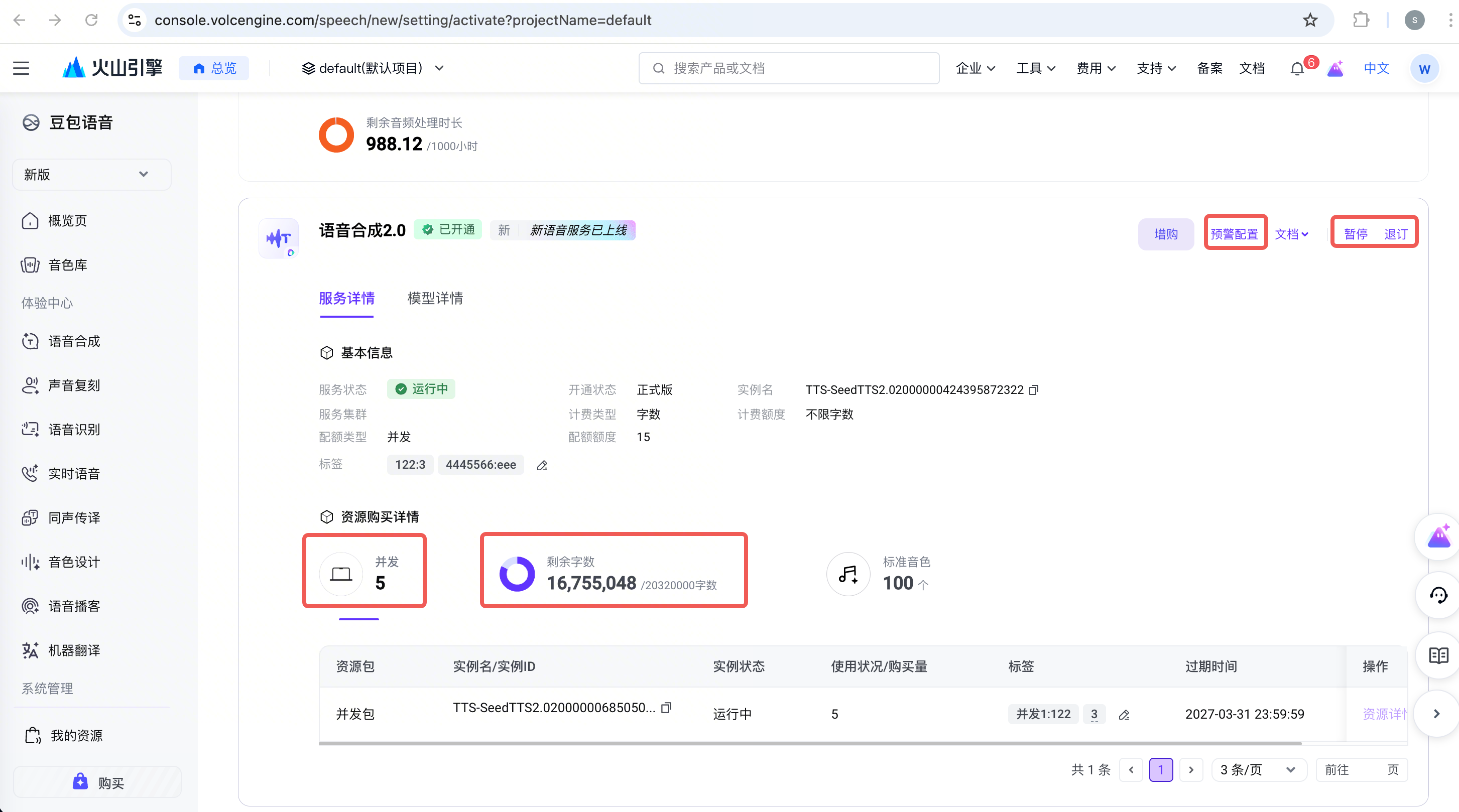Go forward in browser history
The height and width of the screenshot is (812, 1459).
(55, 21)
